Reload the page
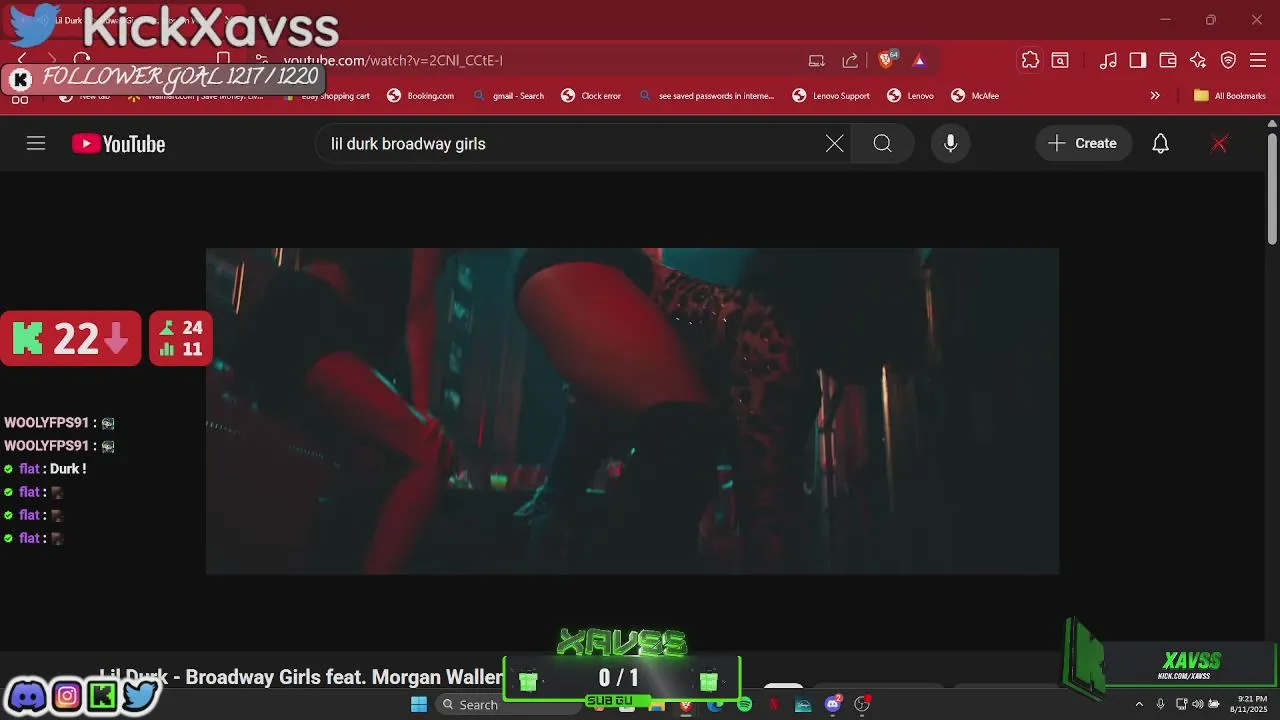 (82, 59)
